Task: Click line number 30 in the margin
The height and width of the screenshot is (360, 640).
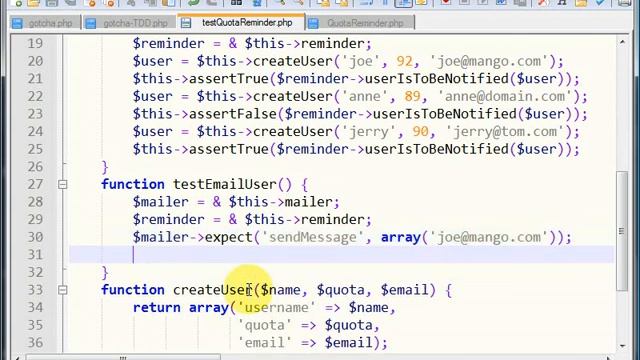Action: [35, 237]
